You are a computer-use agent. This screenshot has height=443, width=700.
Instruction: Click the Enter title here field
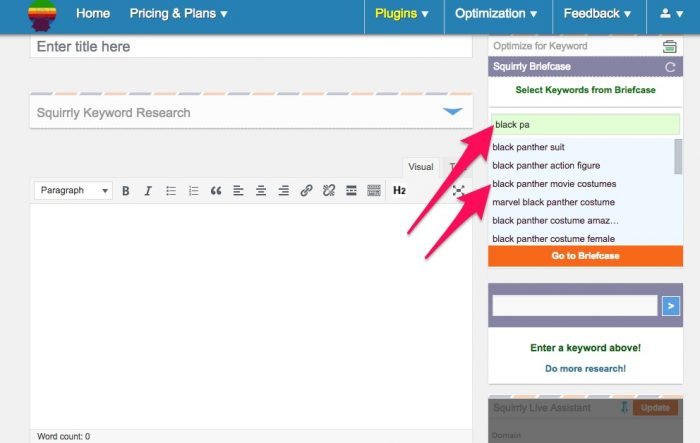pyautogui.click(x=251, y=46)
